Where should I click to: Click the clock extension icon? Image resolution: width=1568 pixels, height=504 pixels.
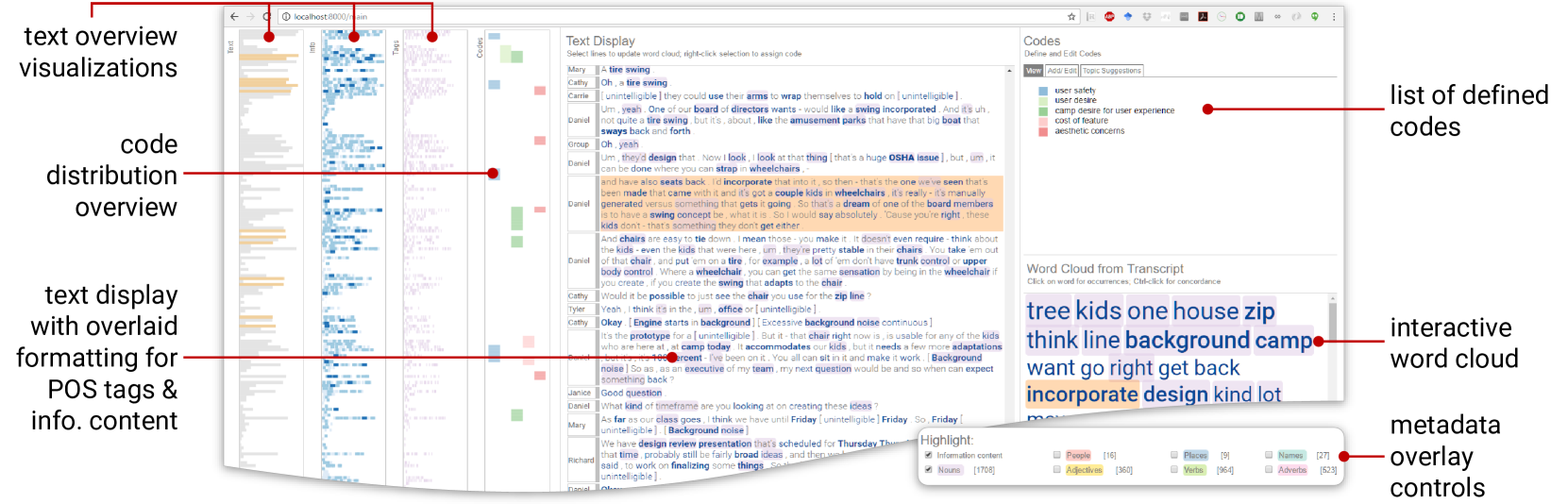[x=1222, y=16]
